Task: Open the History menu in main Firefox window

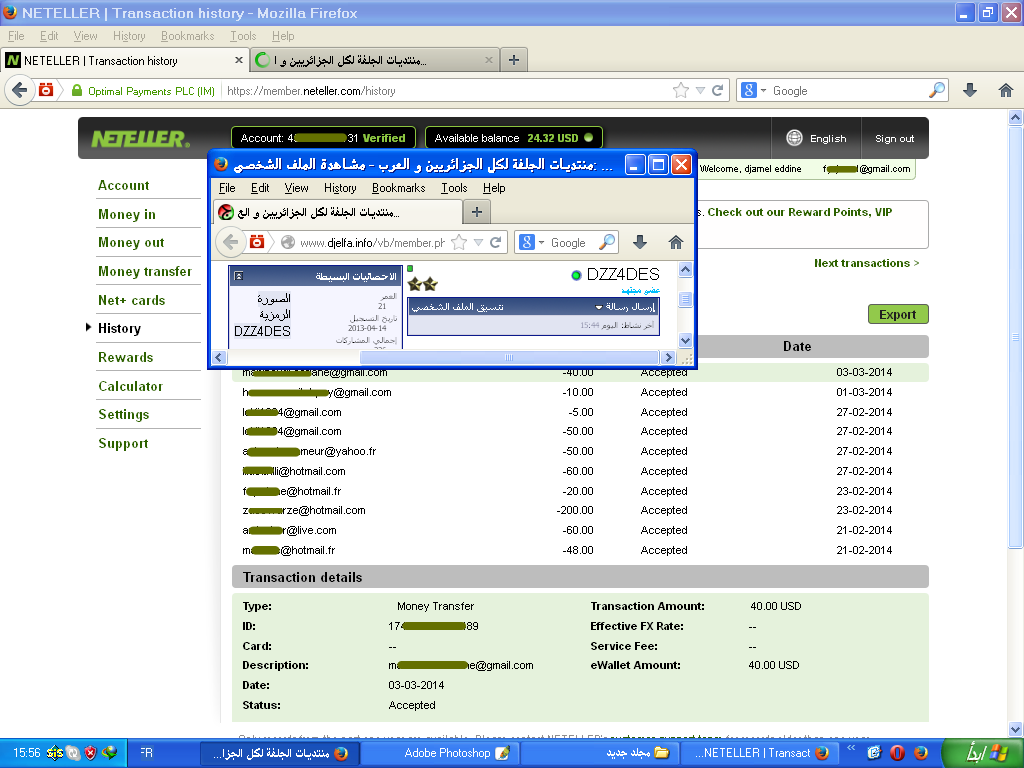Action: [129, 36]
